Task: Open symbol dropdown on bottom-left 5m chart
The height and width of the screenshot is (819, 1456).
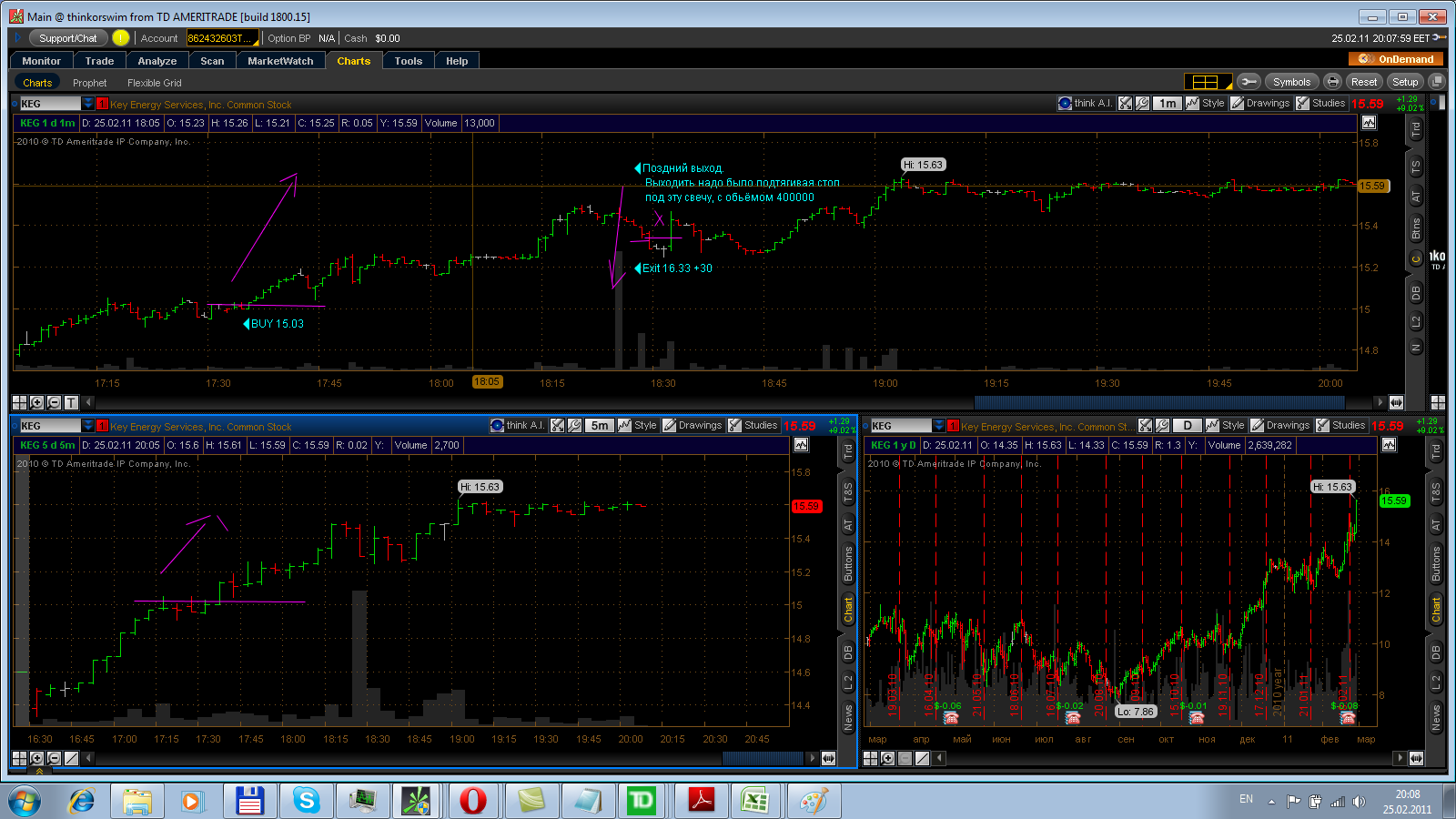Action: tap(87, 426)
